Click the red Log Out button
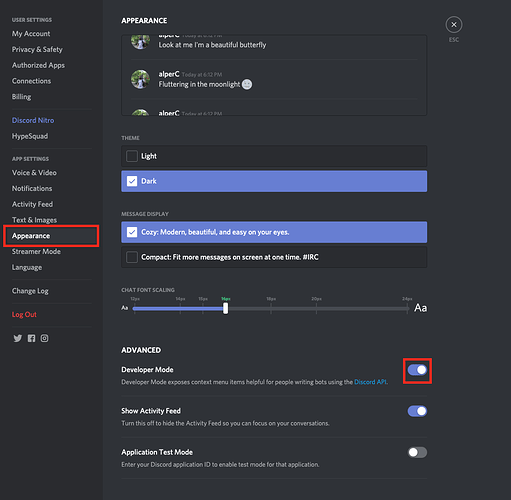The height and width of the screenshot is (500, 511). (24, 315)
